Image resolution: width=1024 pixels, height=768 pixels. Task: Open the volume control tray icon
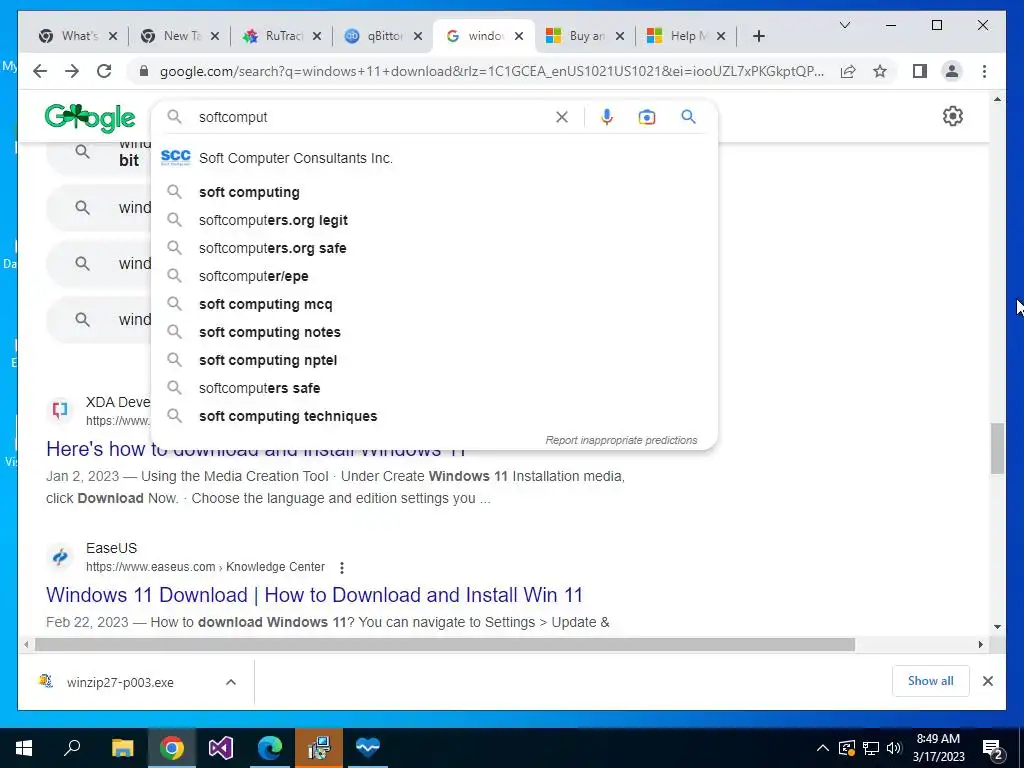(894, 748)
